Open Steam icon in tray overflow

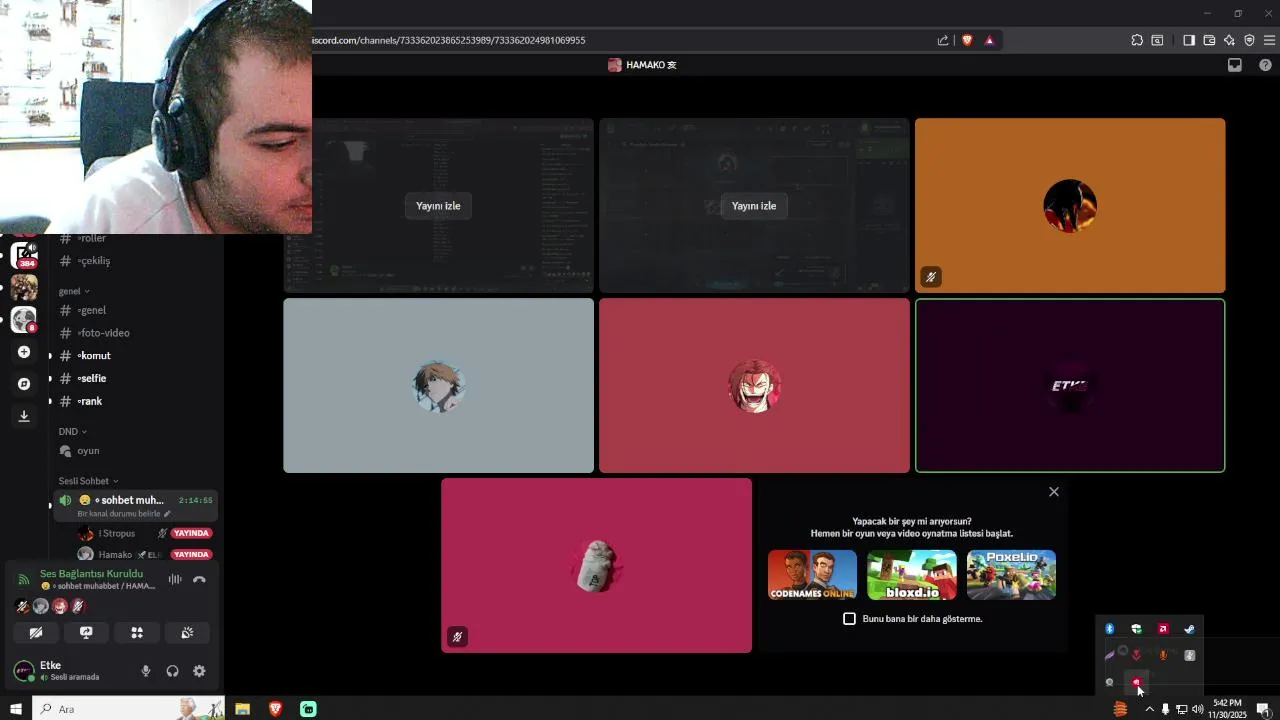pyautogui.click(x=1189, y=629)
